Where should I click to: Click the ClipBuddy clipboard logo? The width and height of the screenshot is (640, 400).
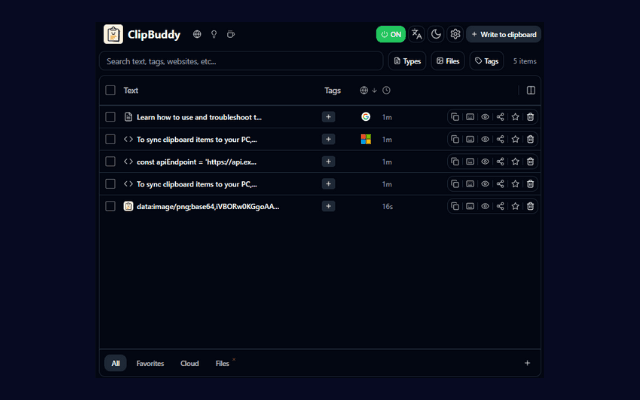[113, 34]
